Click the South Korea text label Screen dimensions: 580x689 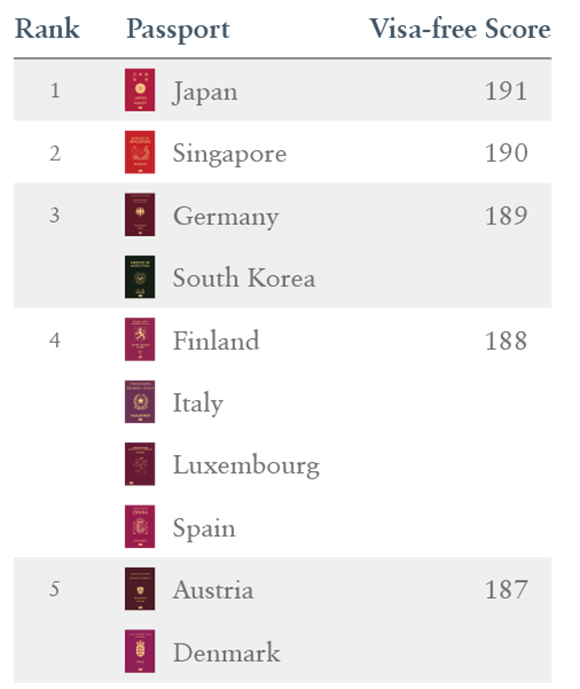click(244, 278)
